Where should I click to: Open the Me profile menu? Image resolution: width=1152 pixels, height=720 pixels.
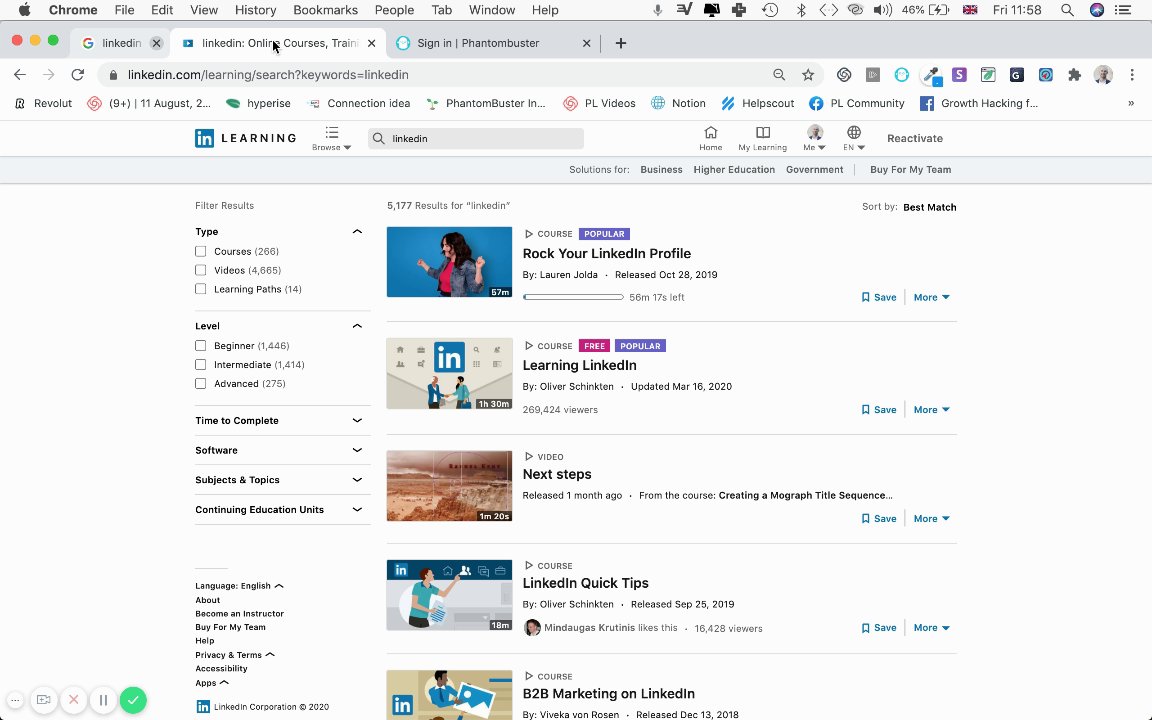(814, 137)
